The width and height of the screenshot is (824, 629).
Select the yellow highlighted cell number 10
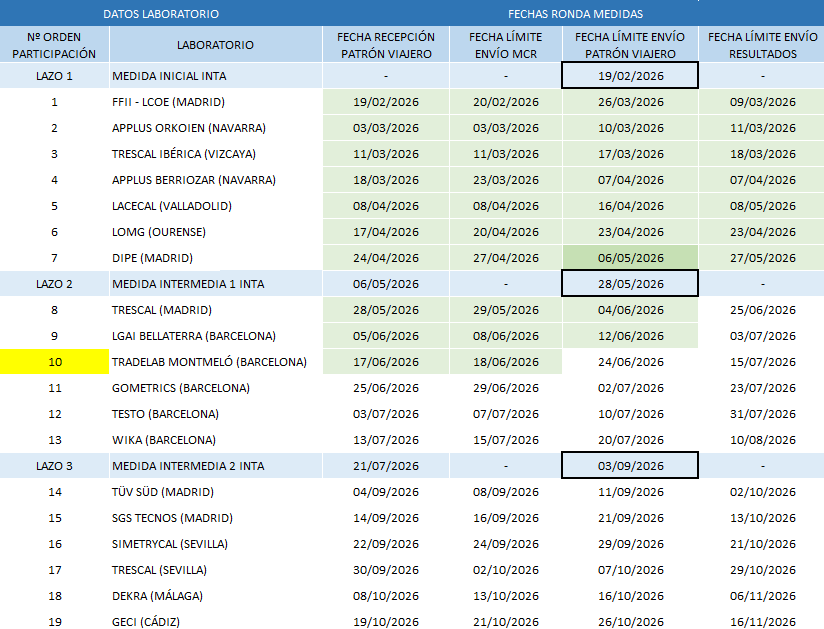tap(55, 362)
